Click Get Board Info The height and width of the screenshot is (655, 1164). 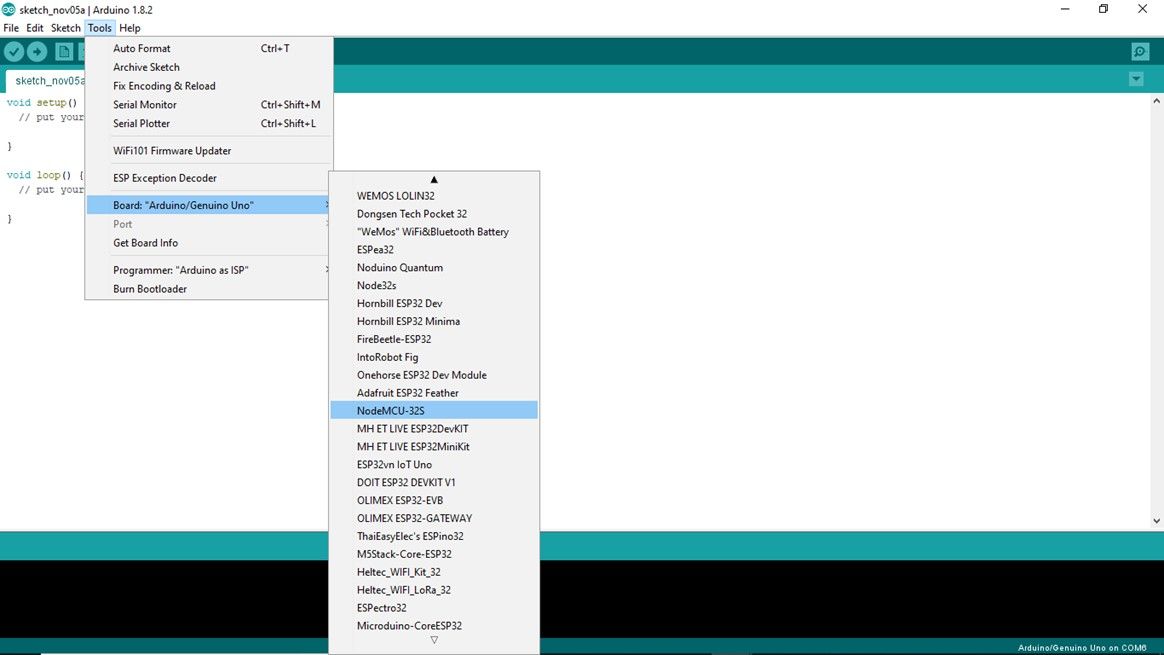[x=208, y=243]
